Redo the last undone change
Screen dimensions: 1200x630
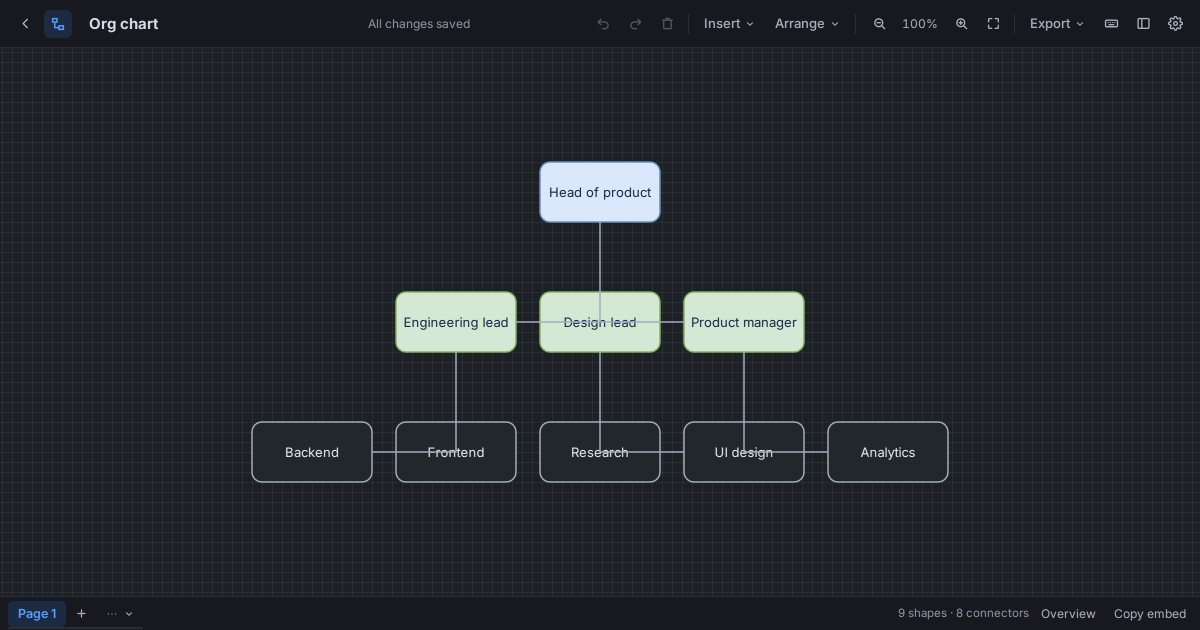635,24
